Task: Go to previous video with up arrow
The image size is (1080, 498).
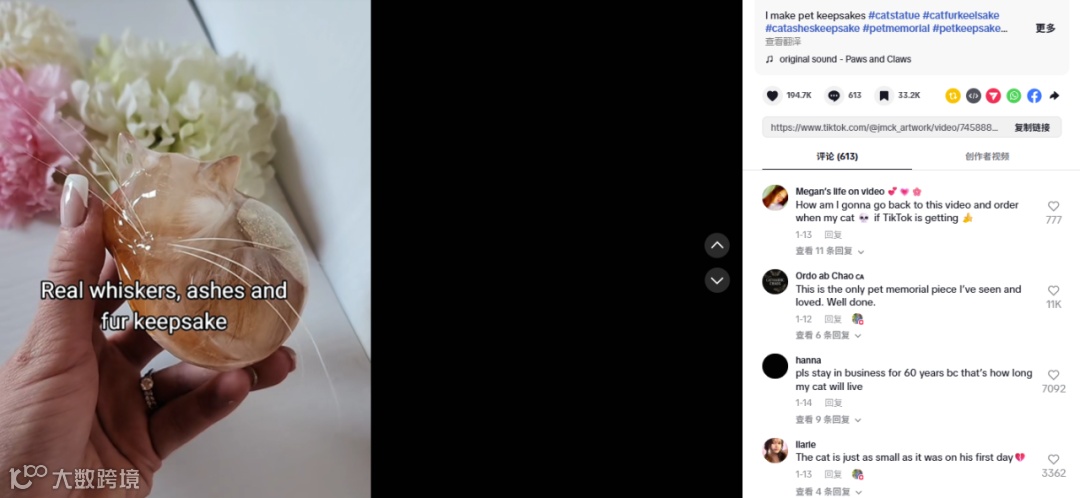Action: tap(717, 245)
